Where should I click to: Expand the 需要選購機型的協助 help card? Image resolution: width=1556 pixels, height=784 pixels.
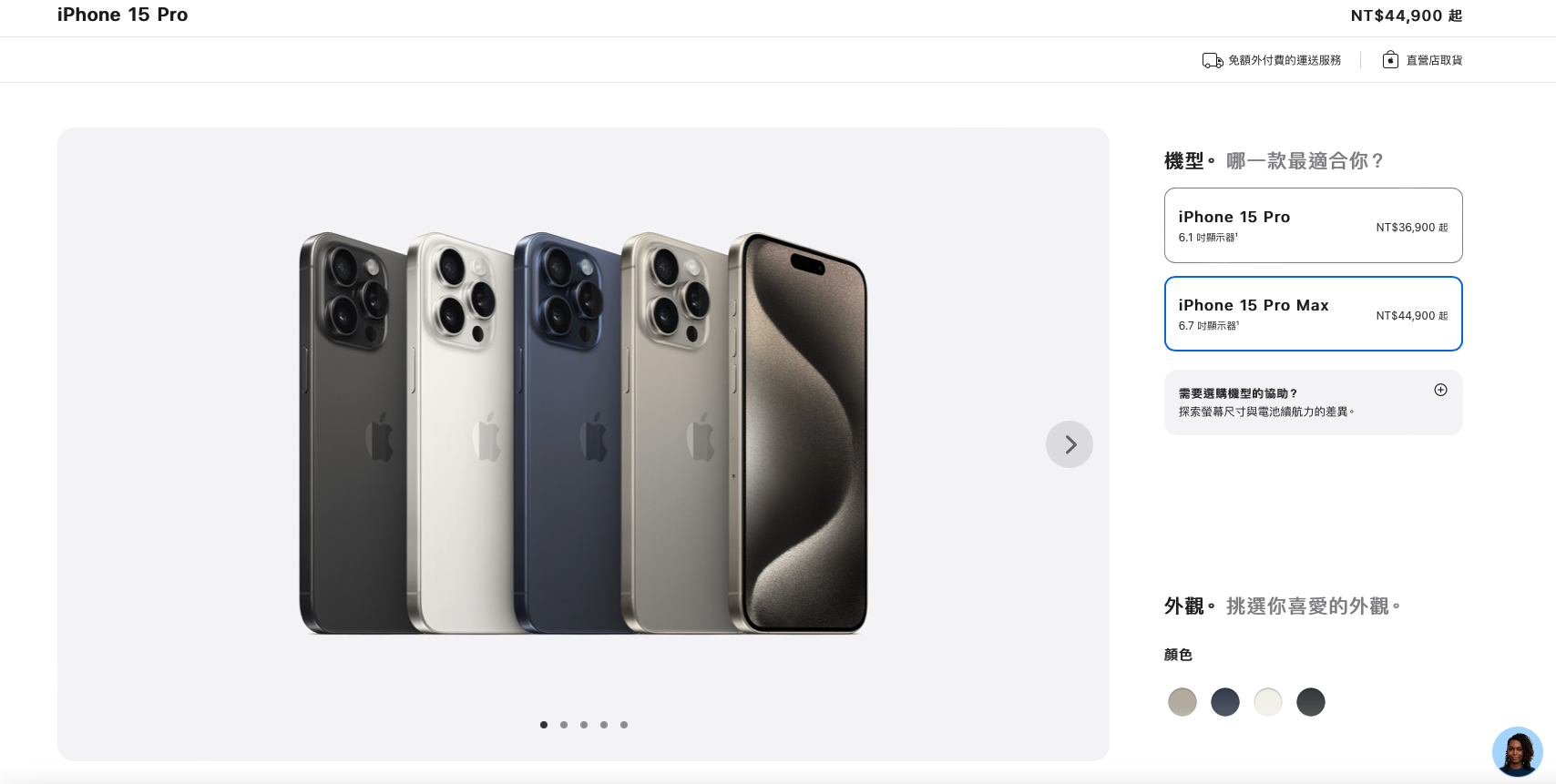(x=1313, y=402)
